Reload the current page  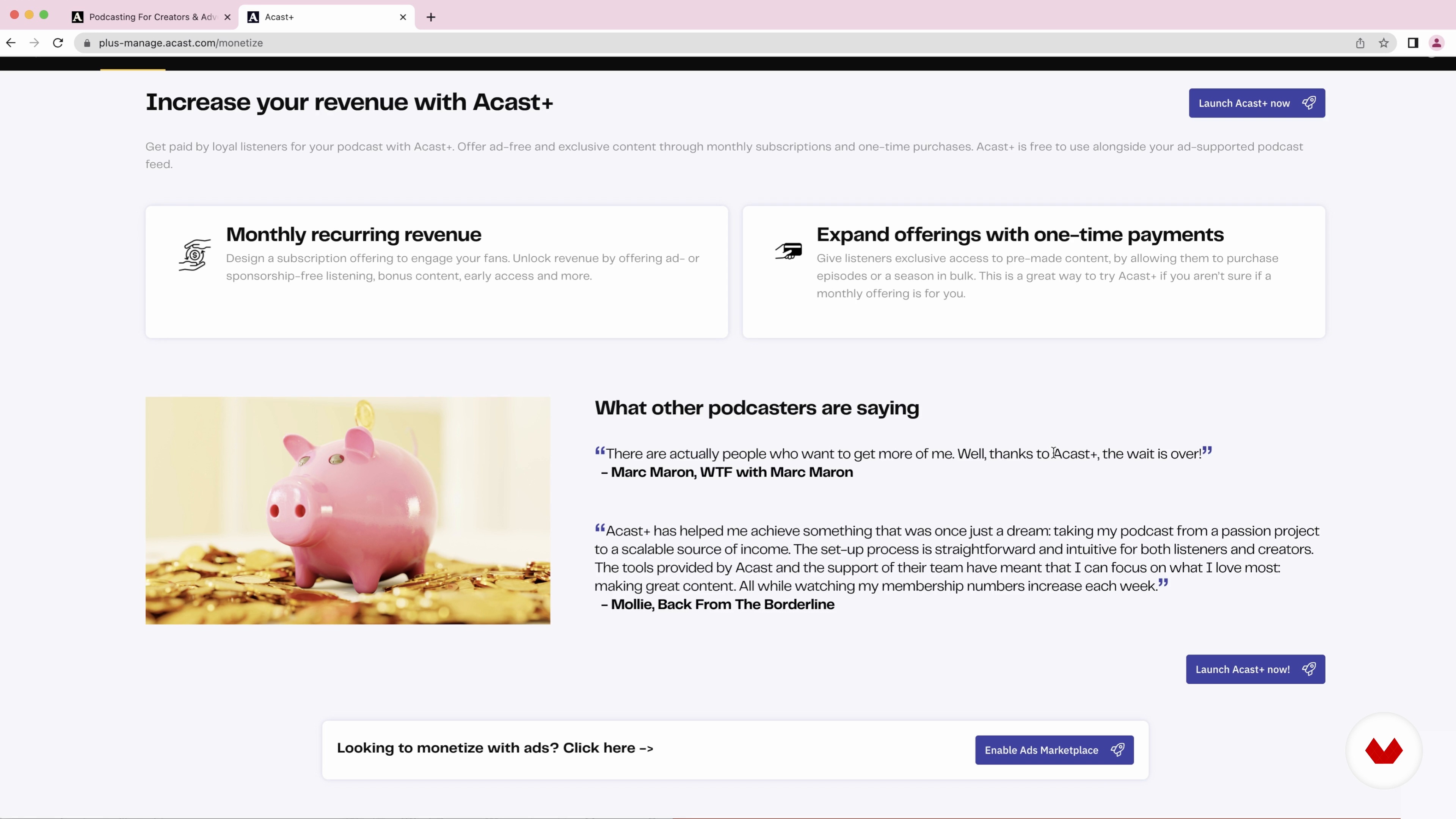tap(58, 43)
